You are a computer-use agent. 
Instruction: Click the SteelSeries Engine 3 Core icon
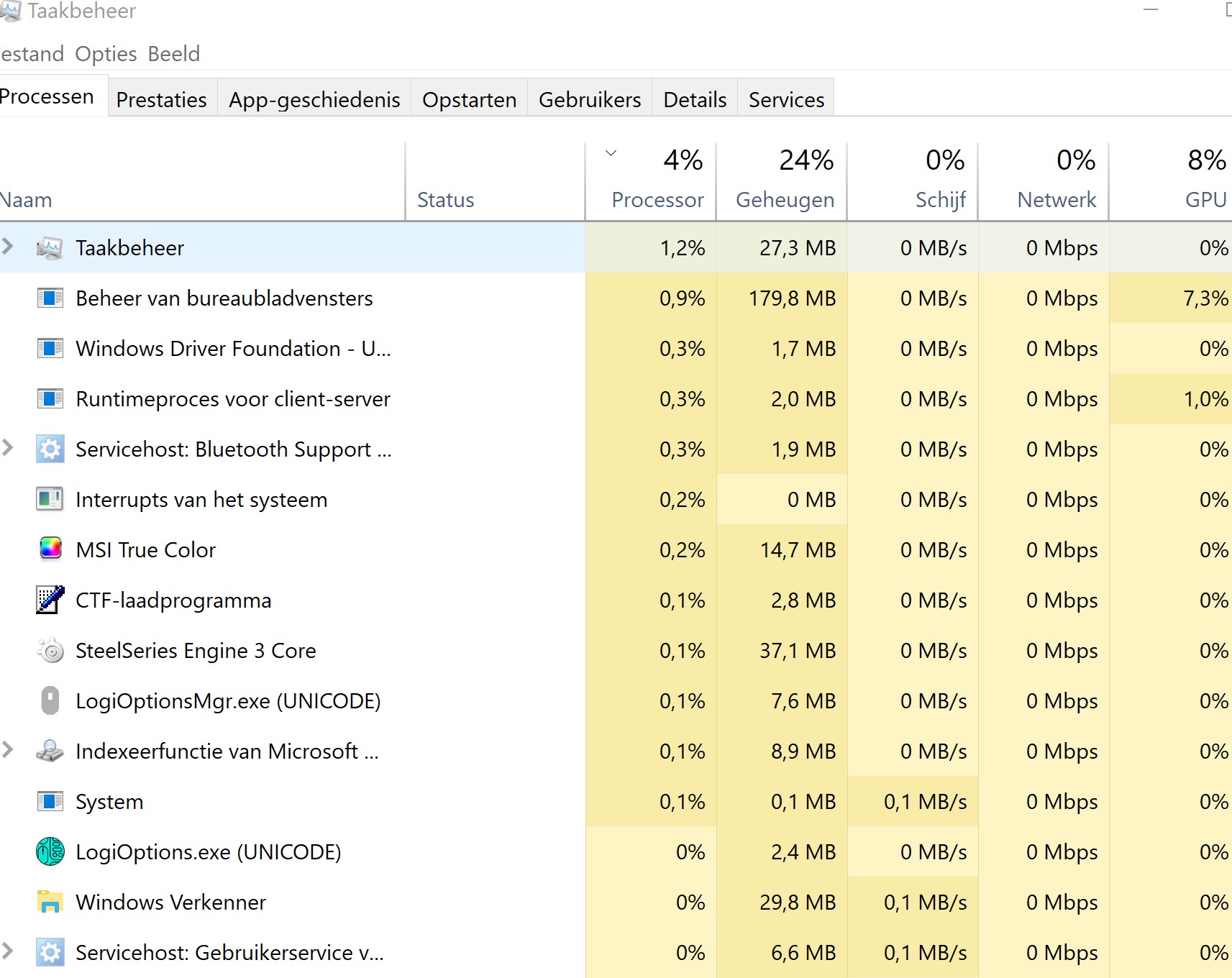[50, 650]
